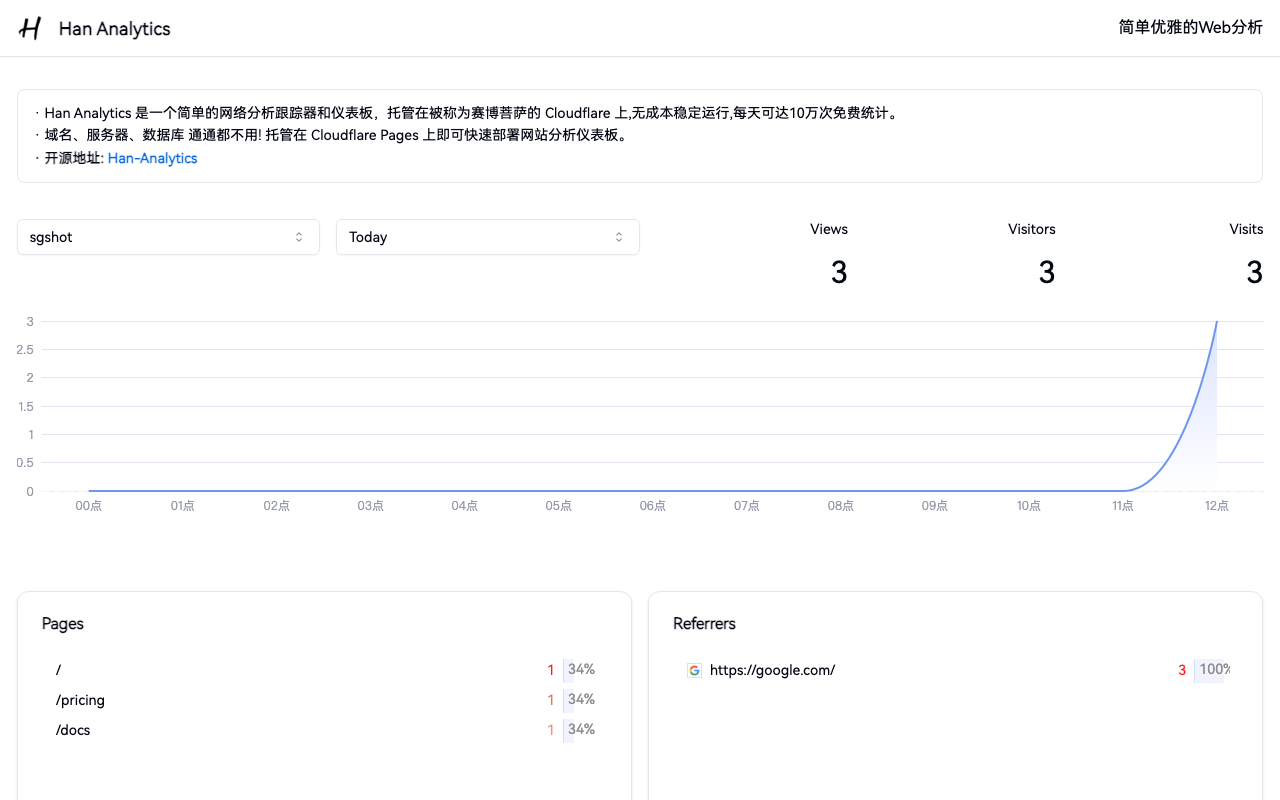The height and width of the screenshot is (800, 1280).
Task: Open the Today time range dropdown
Action: 488,237
